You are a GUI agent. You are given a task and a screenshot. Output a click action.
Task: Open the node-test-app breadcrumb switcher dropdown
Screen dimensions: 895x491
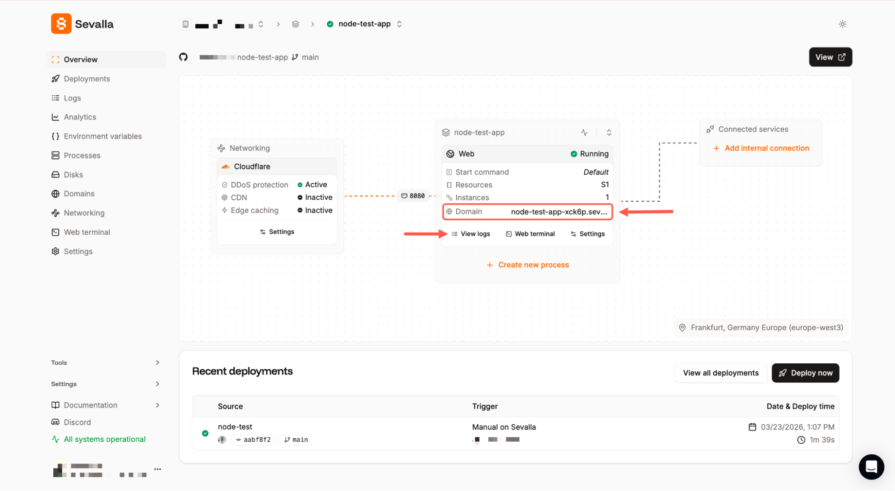(x=399, y=24)
